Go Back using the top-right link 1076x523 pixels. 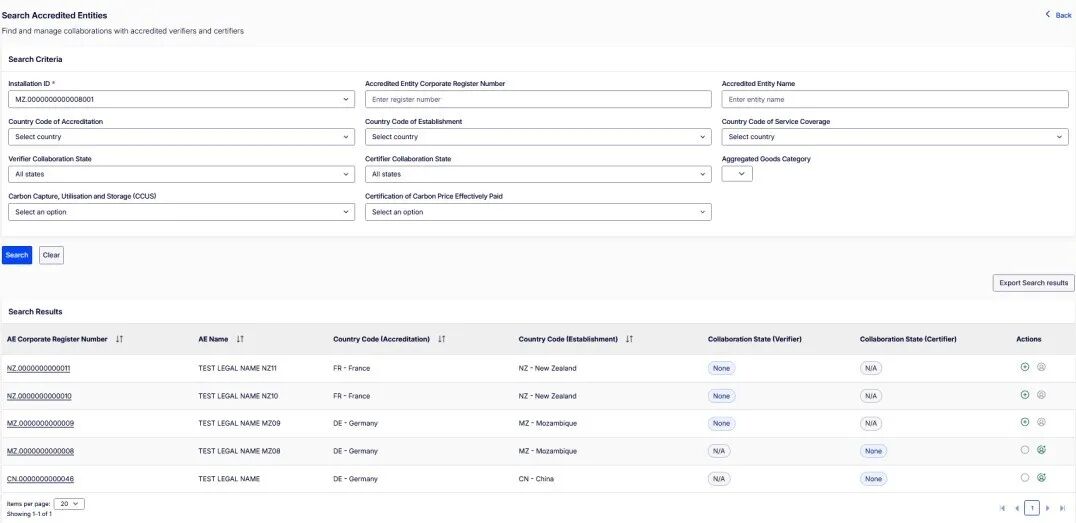coord(1058,14)
